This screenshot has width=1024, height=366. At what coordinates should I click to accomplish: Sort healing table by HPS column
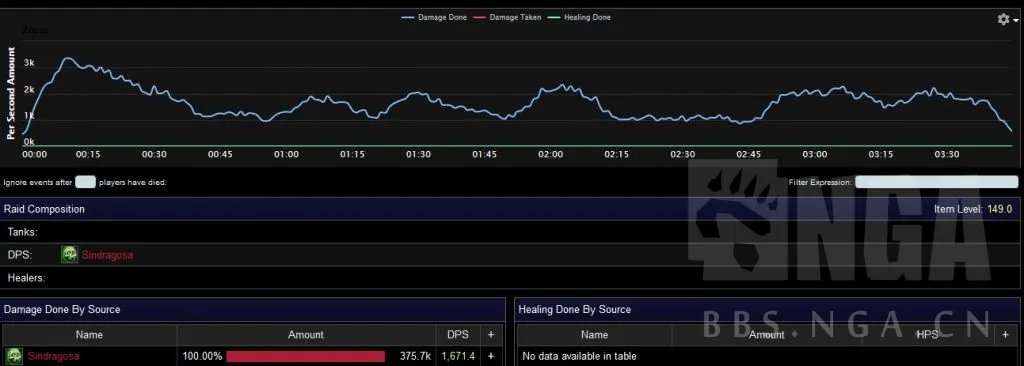(x=927, y=335)
